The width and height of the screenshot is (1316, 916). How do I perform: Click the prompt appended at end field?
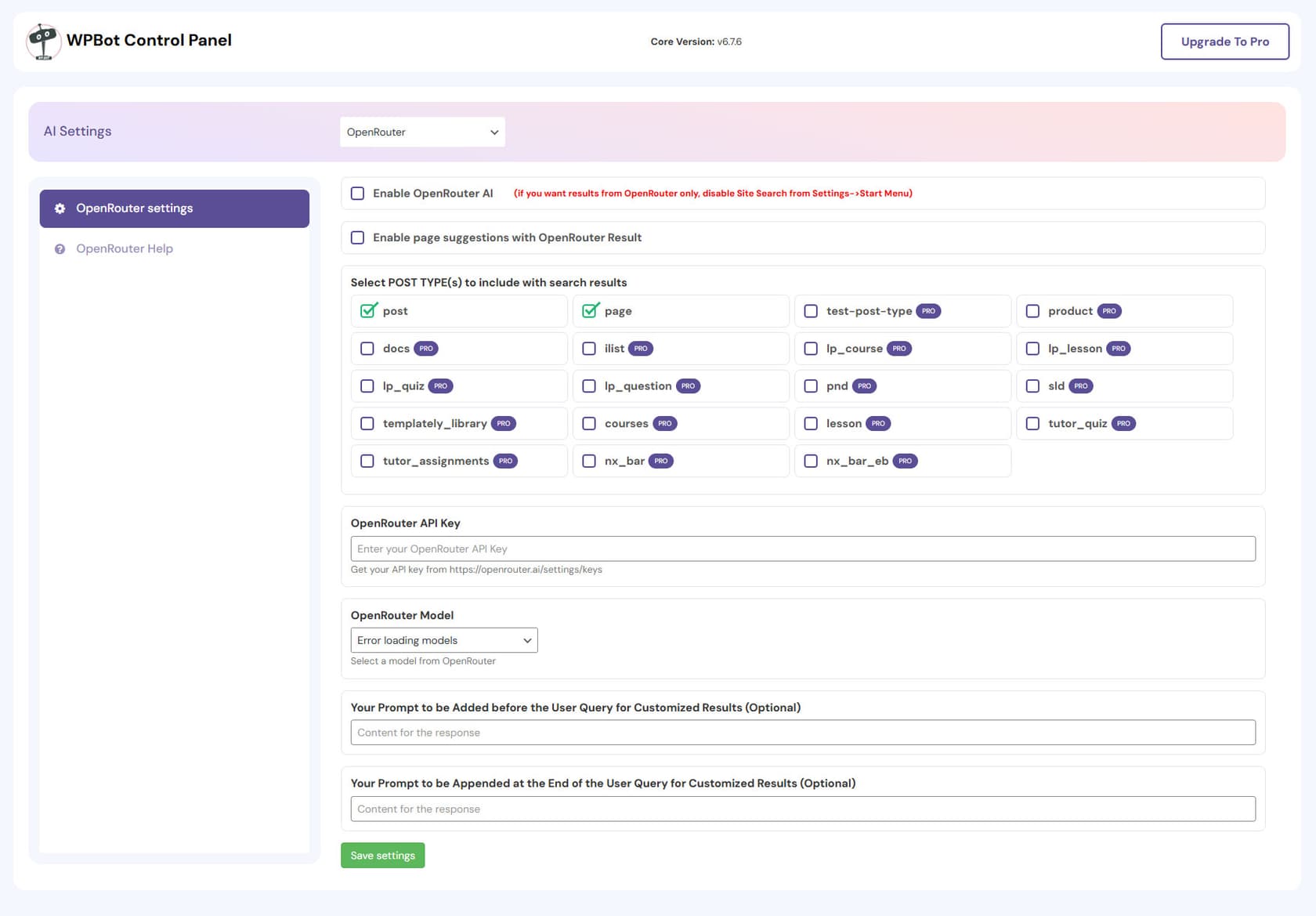[x=803, y=809]
